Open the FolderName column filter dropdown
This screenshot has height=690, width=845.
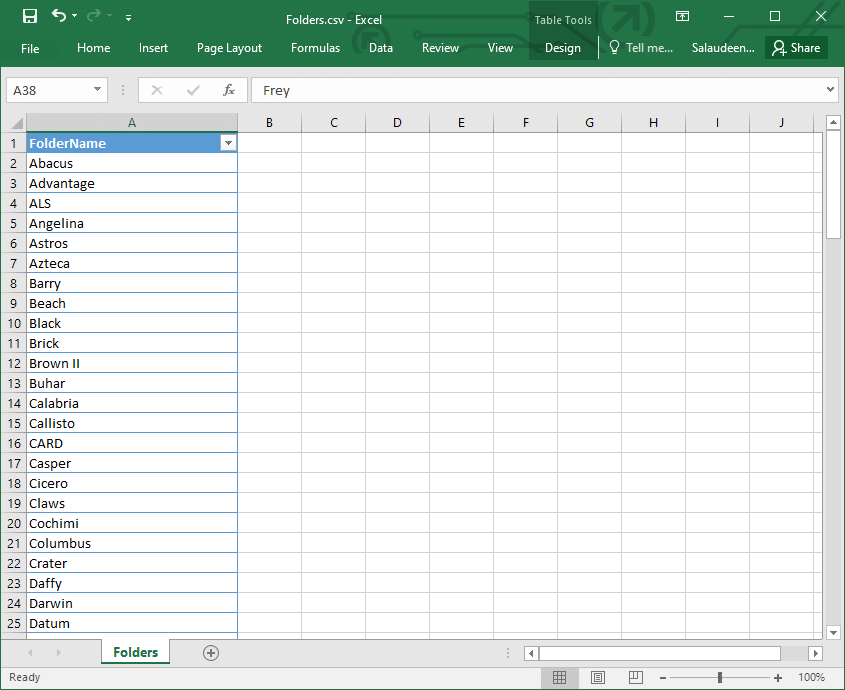tap(228, 143)
